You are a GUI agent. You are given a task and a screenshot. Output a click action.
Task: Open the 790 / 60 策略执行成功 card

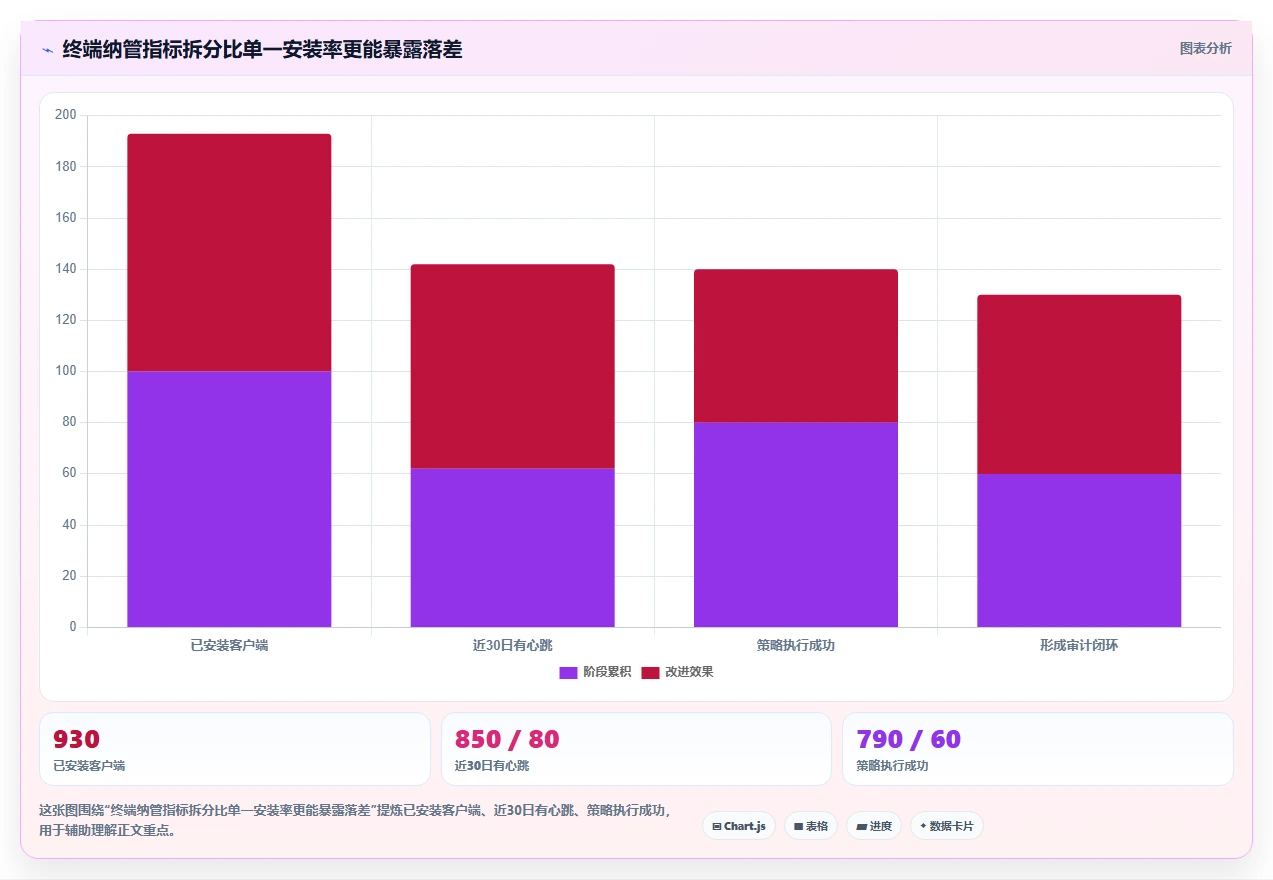[x=1038, y=749]
